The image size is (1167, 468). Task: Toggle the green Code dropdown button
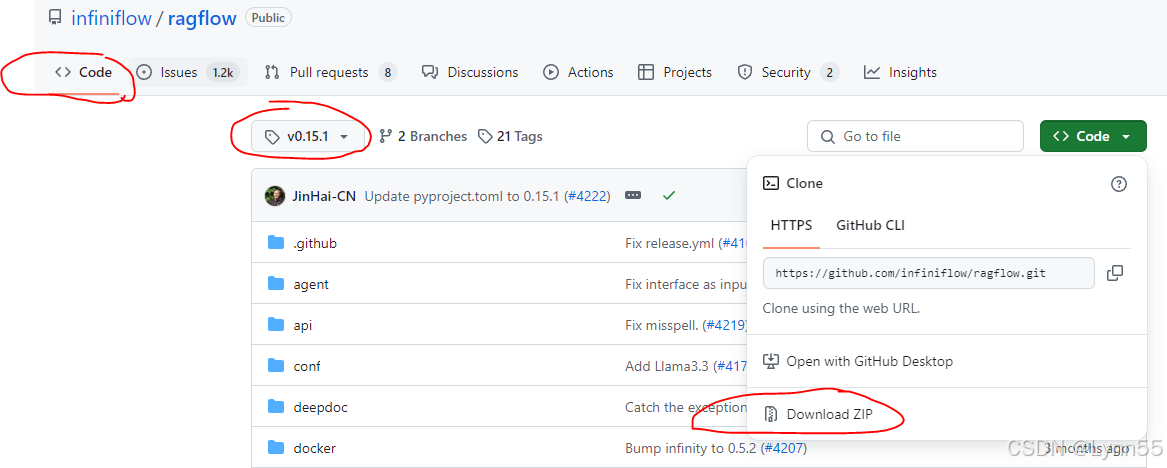(x=1093, y=137)
